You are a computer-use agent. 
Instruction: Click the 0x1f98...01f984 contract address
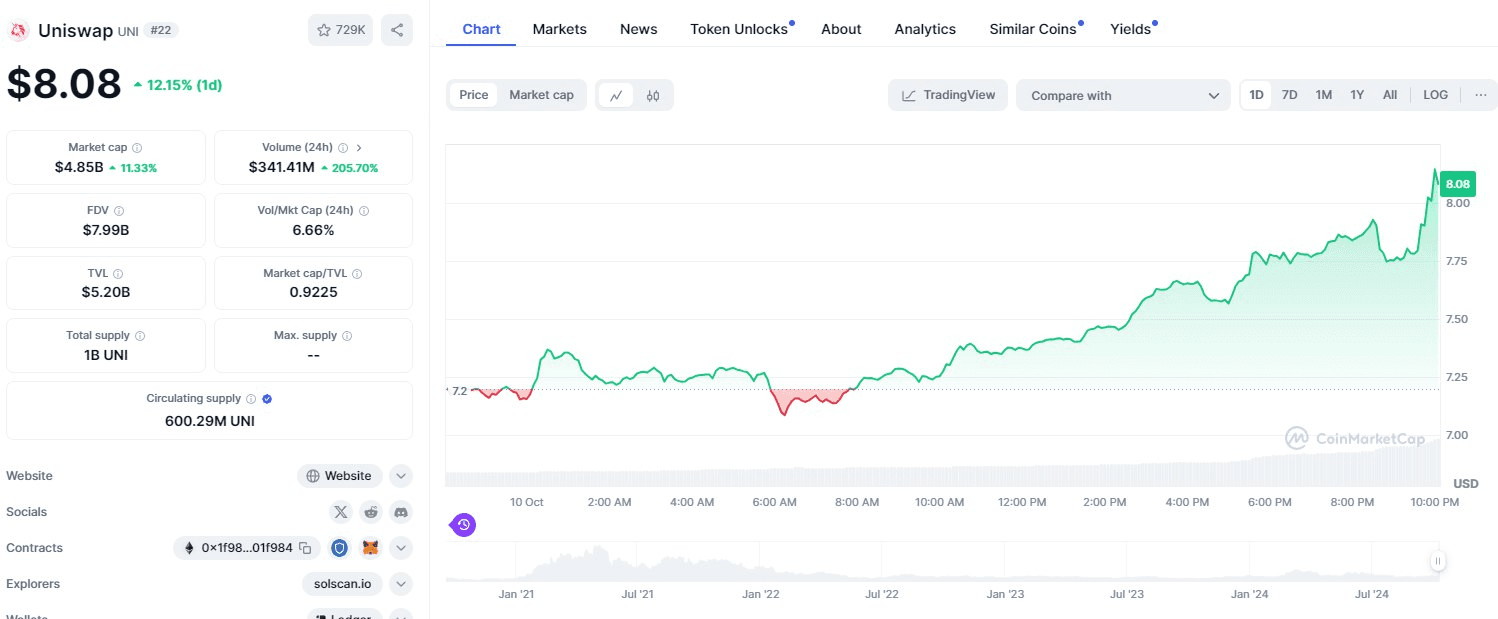click(x=247, y=548)
